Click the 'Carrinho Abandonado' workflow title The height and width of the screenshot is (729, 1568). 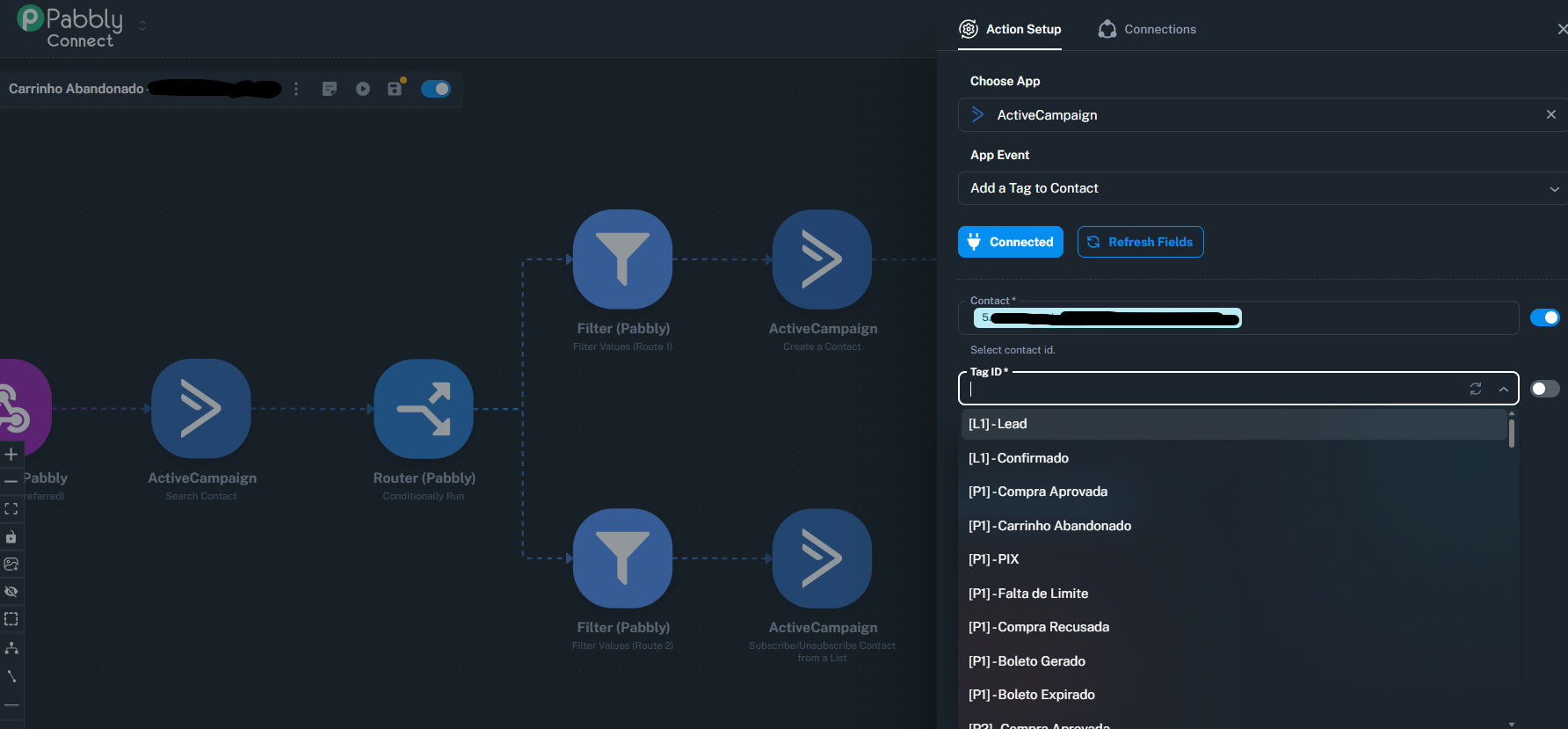76,89
